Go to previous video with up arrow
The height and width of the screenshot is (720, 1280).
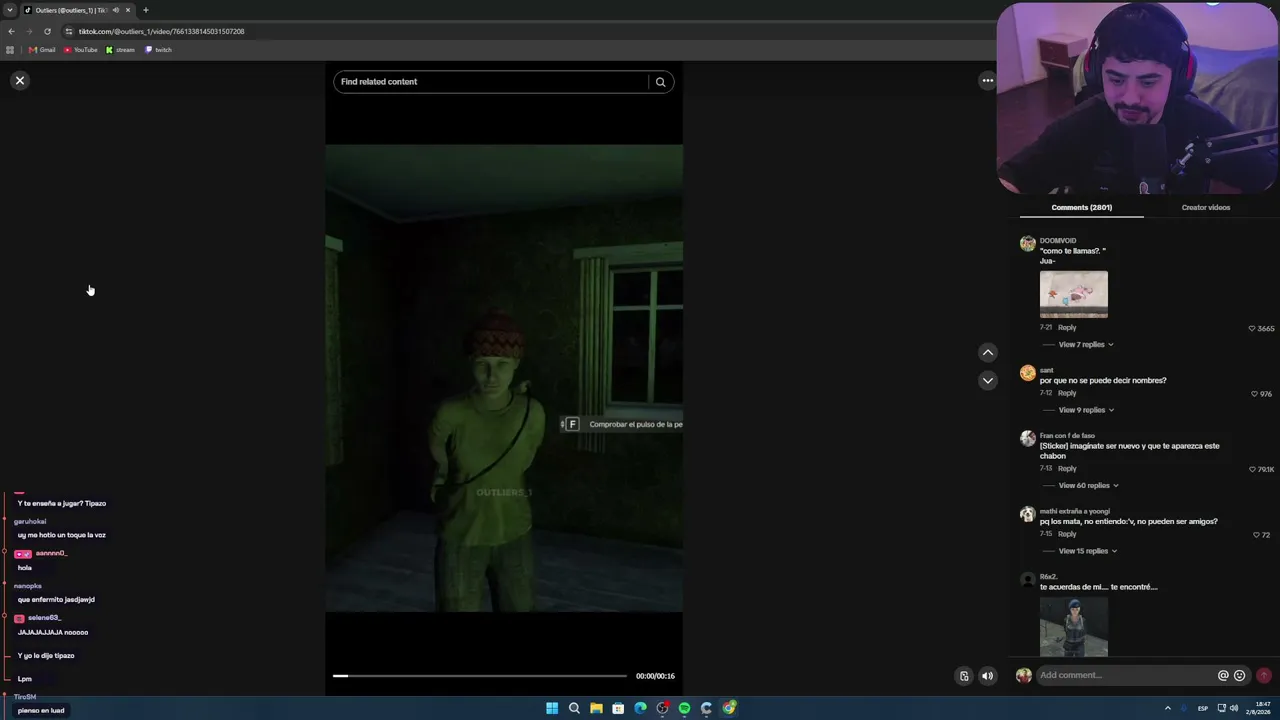987,352
